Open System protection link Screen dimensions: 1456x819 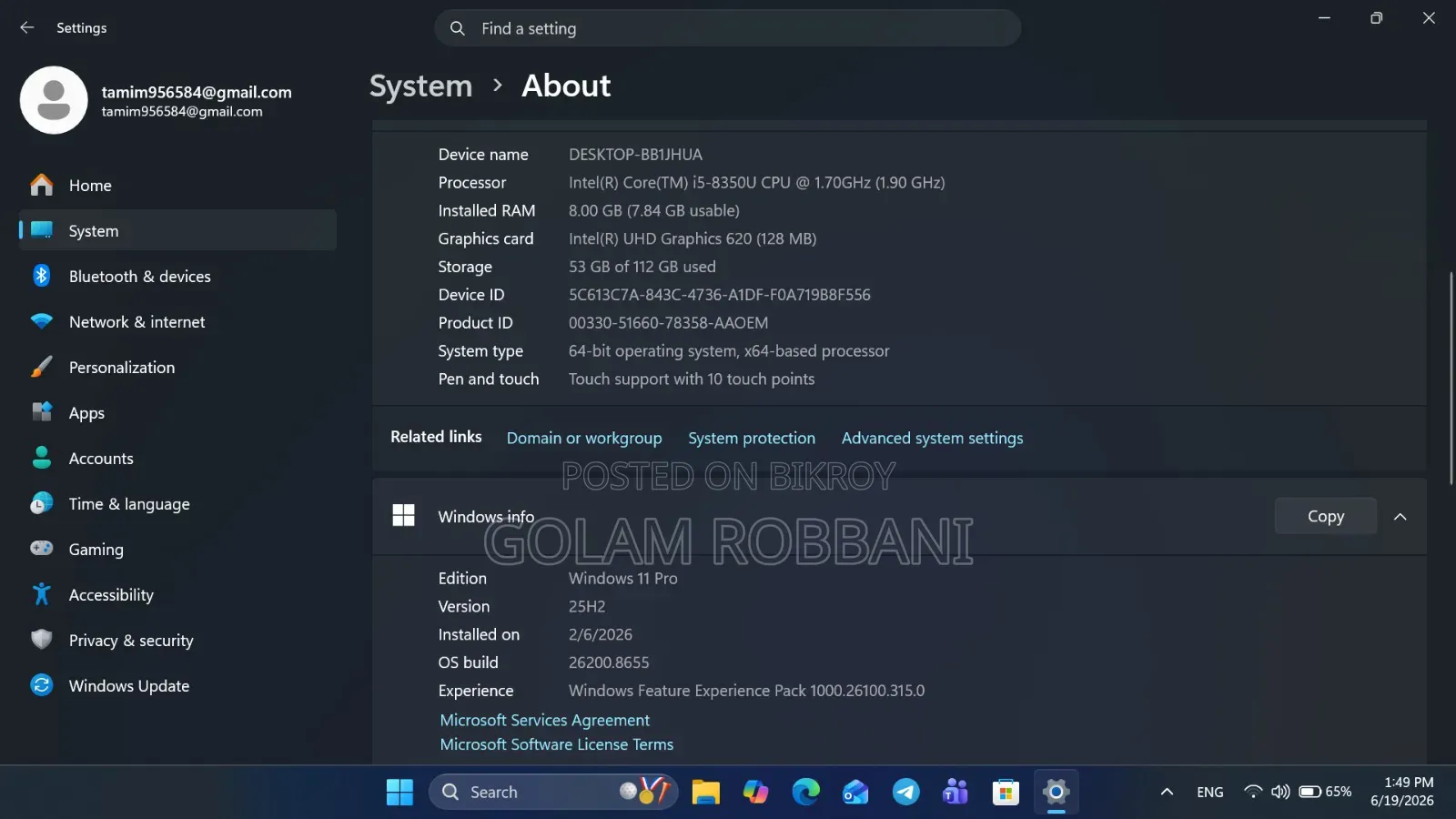click(752, 439)
